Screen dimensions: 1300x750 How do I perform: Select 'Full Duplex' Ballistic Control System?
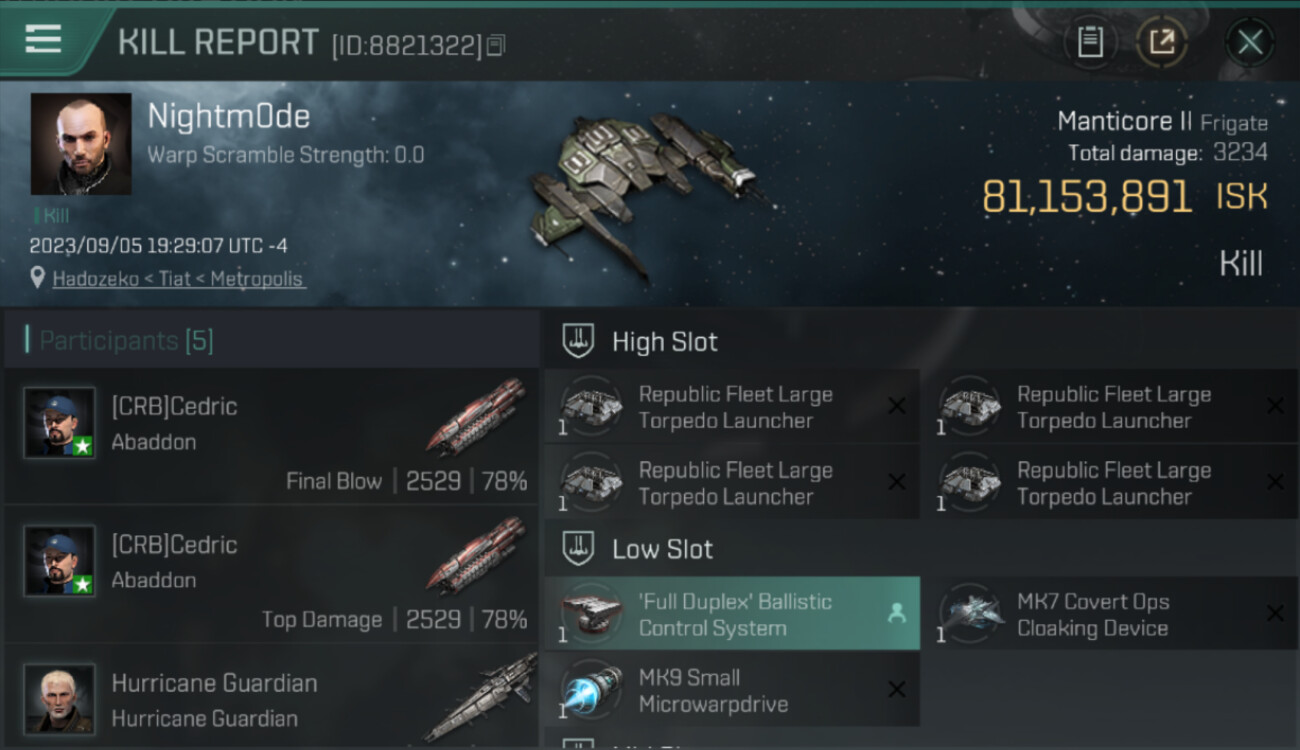(x=732, y=614)
